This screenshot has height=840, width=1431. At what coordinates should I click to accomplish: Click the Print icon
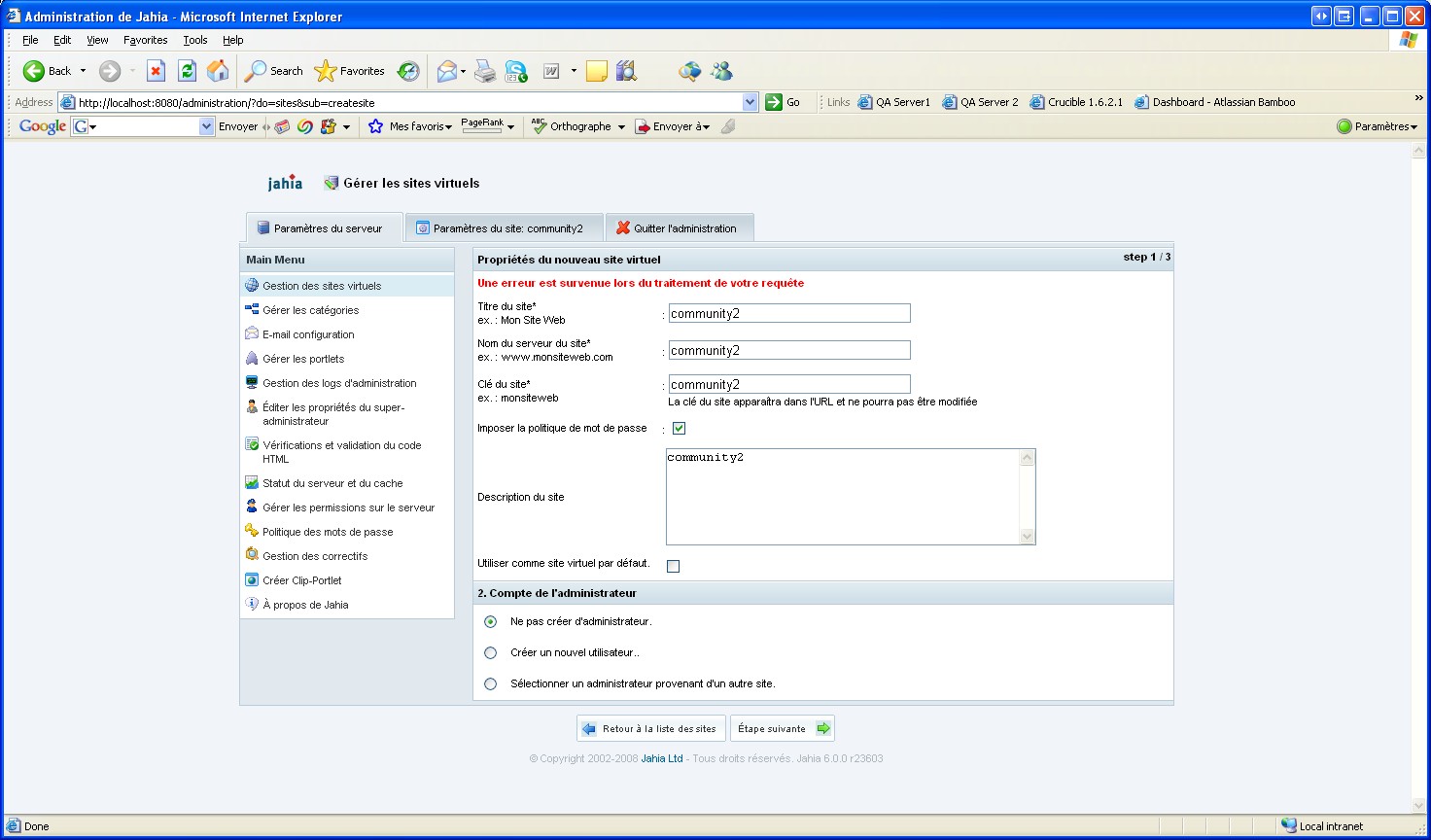[485, 71]
